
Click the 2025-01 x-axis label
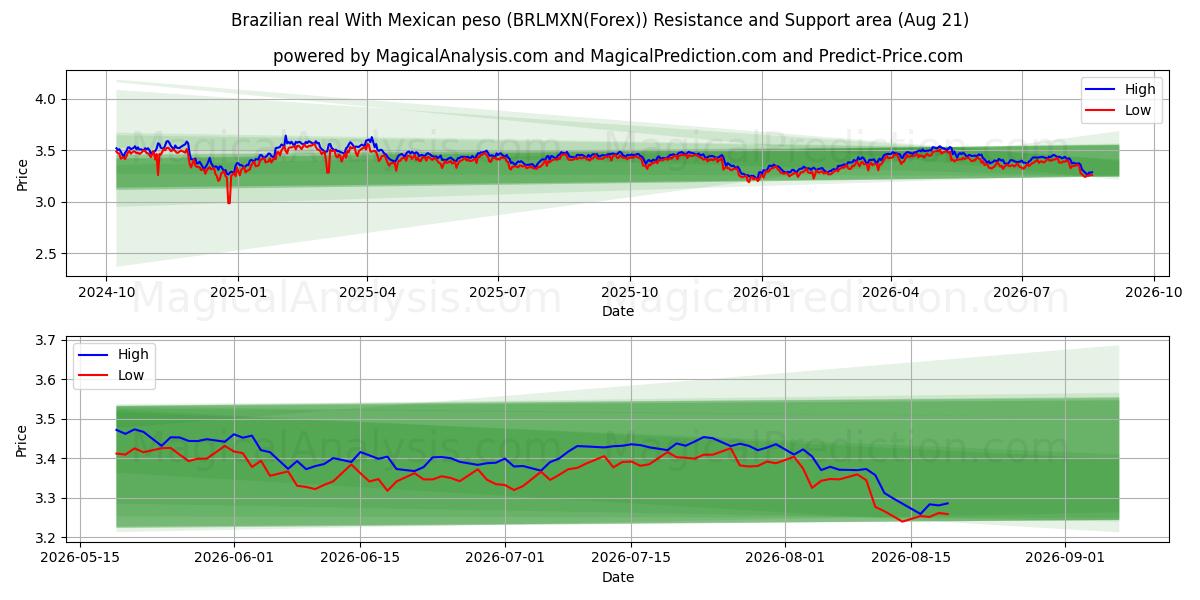point(237,292)
